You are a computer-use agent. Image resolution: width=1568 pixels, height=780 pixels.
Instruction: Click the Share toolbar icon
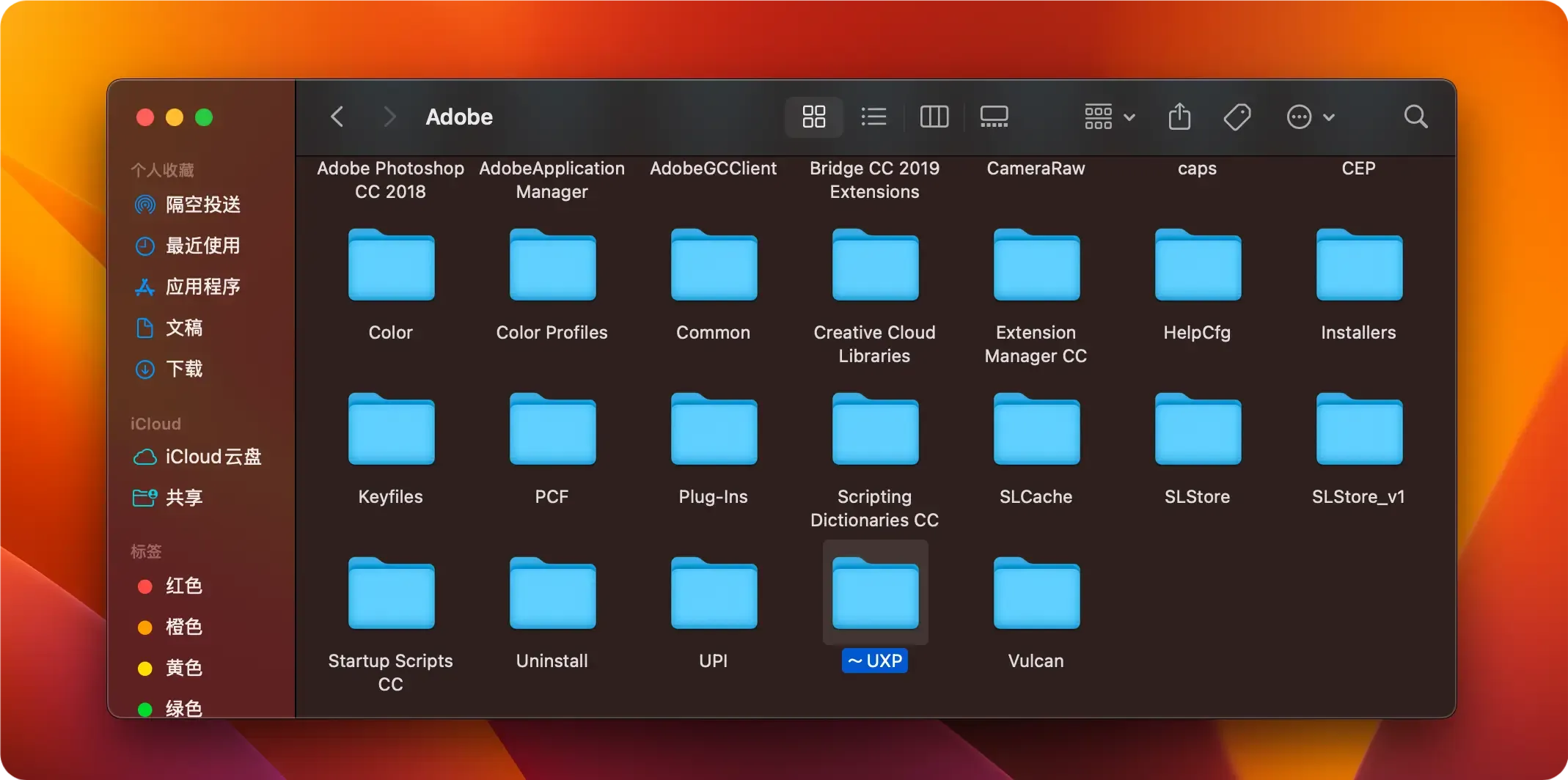point(1179,117)
